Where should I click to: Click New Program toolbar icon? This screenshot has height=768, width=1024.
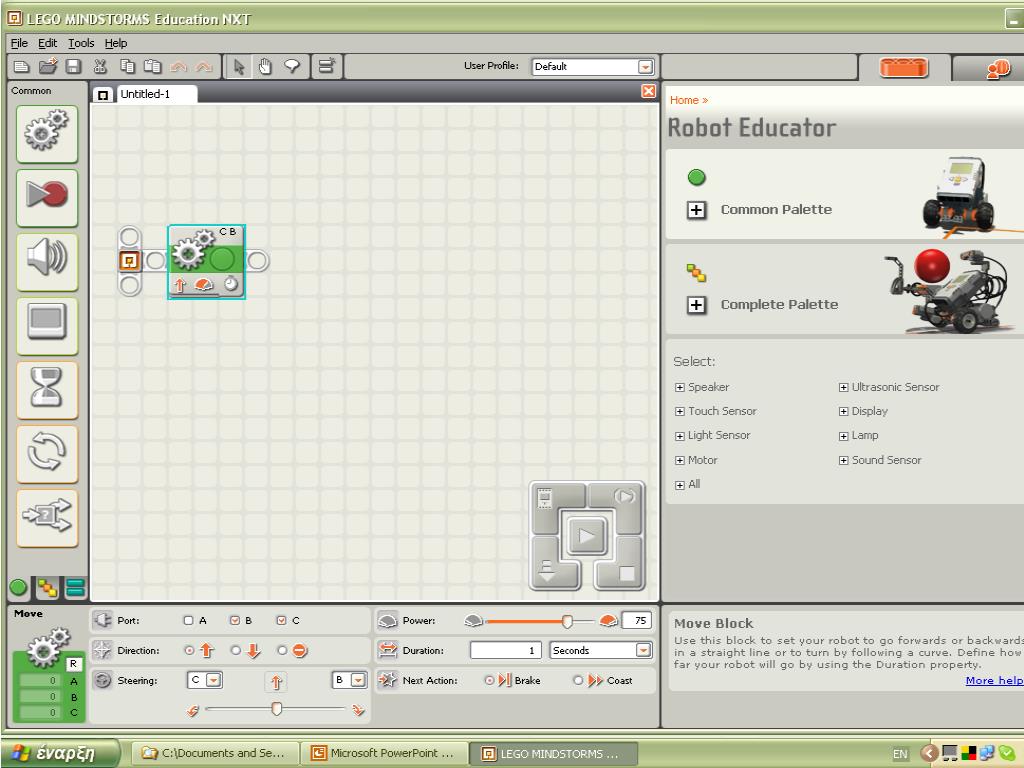[x=22, y=67]
